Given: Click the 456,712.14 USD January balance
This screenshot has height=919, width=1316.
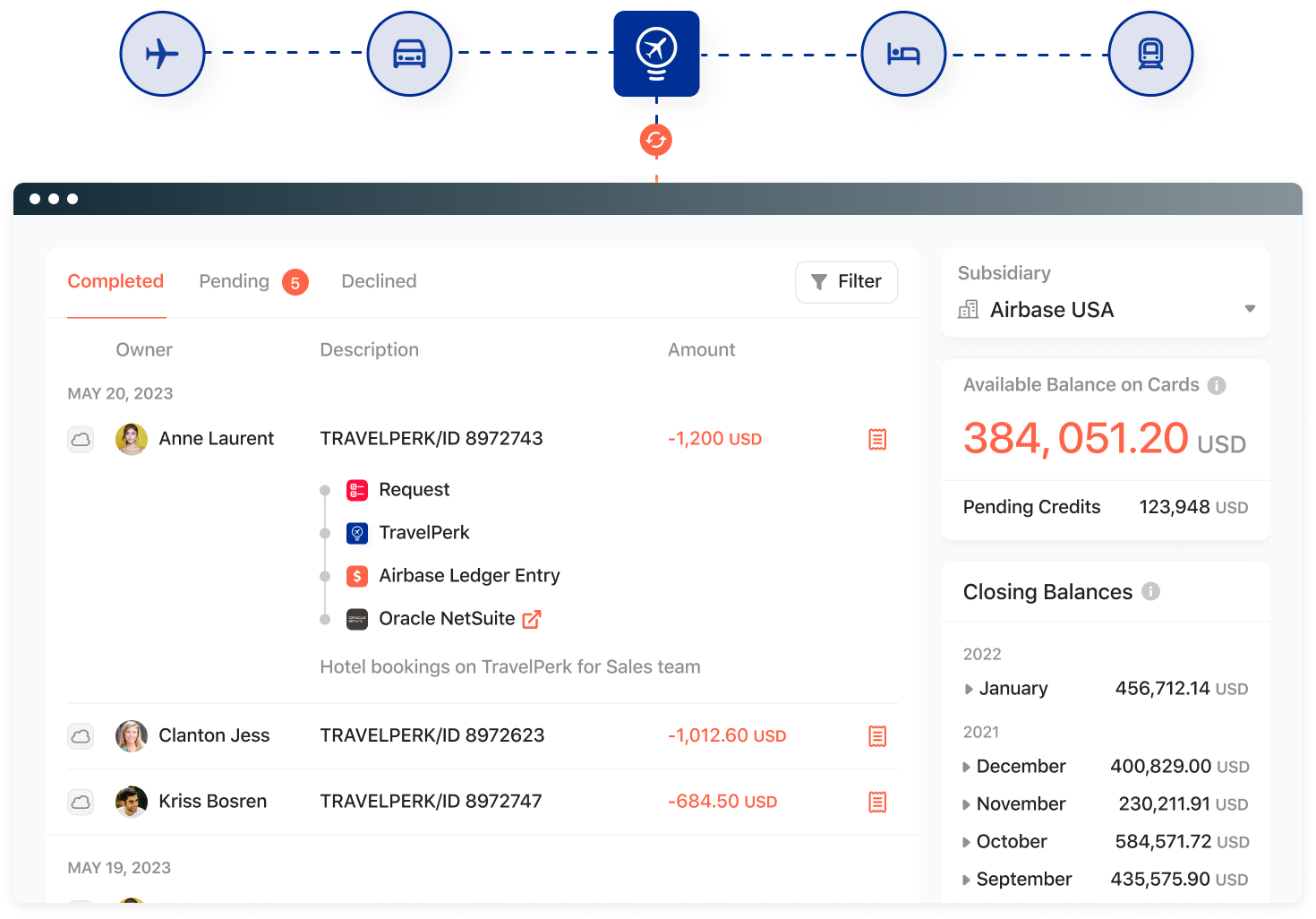Looking at the screenshot, I should click(1182, 689).
